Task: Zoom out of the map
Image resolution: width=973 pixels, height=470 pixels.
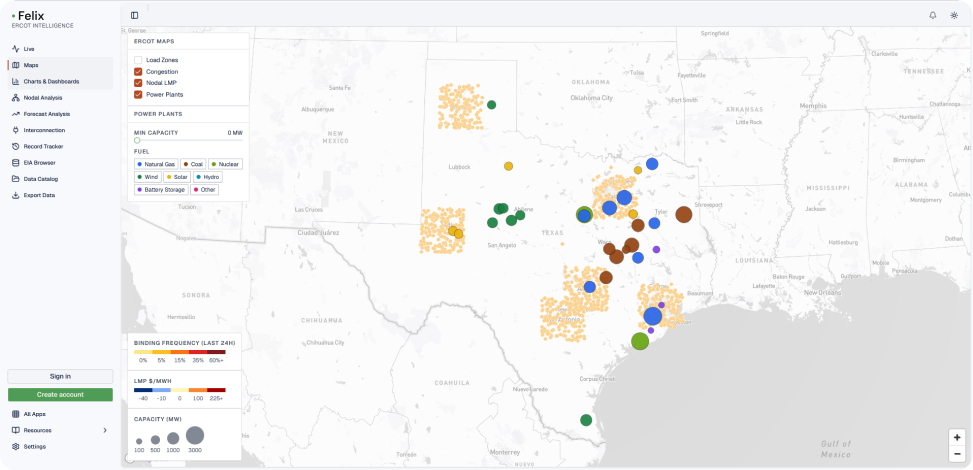Action: [957, 454]
